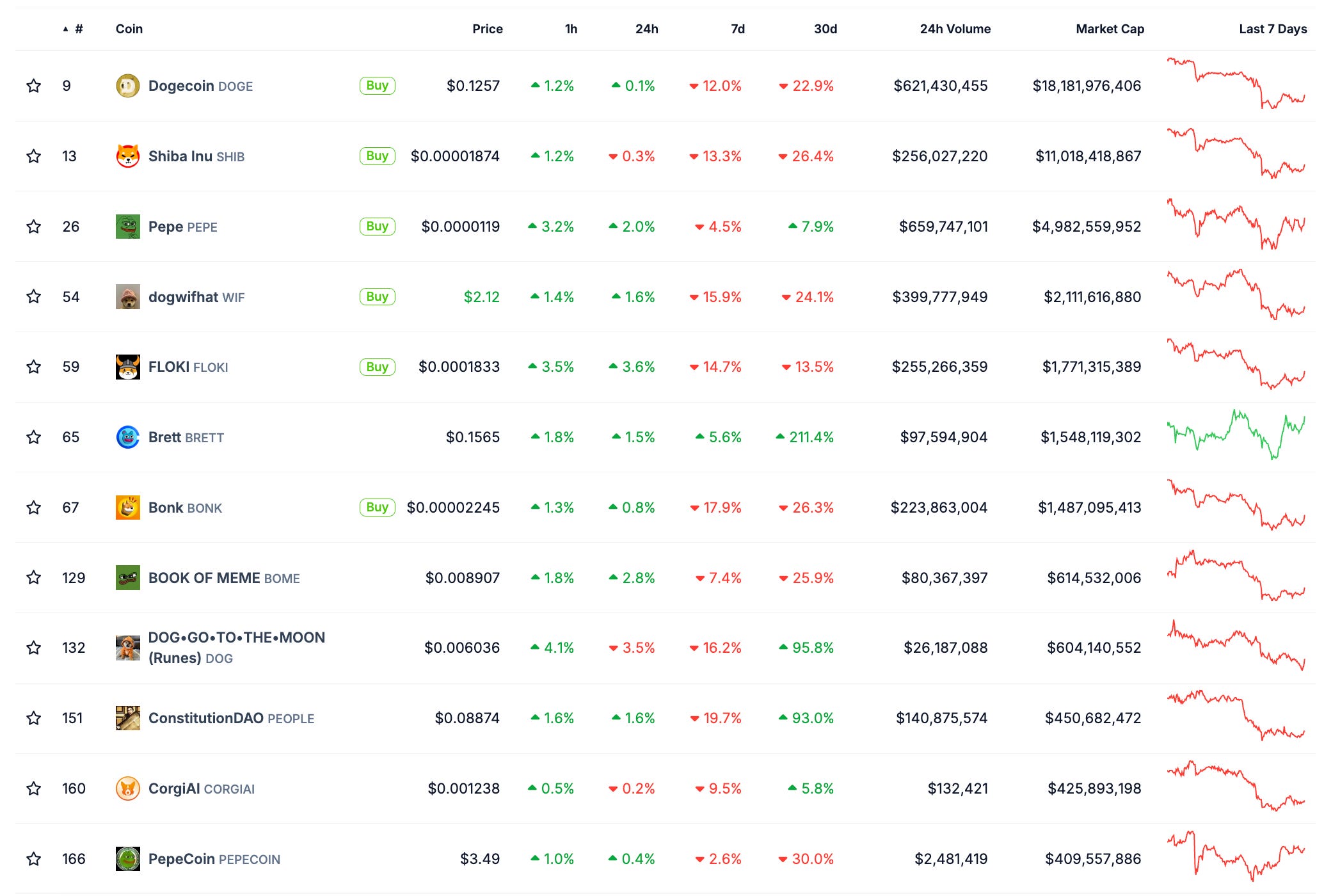This screenshot has height=896, width=1340.
Task: Star the Brett row as favorite
Action: pyautogui.click(x=34, y=437)
